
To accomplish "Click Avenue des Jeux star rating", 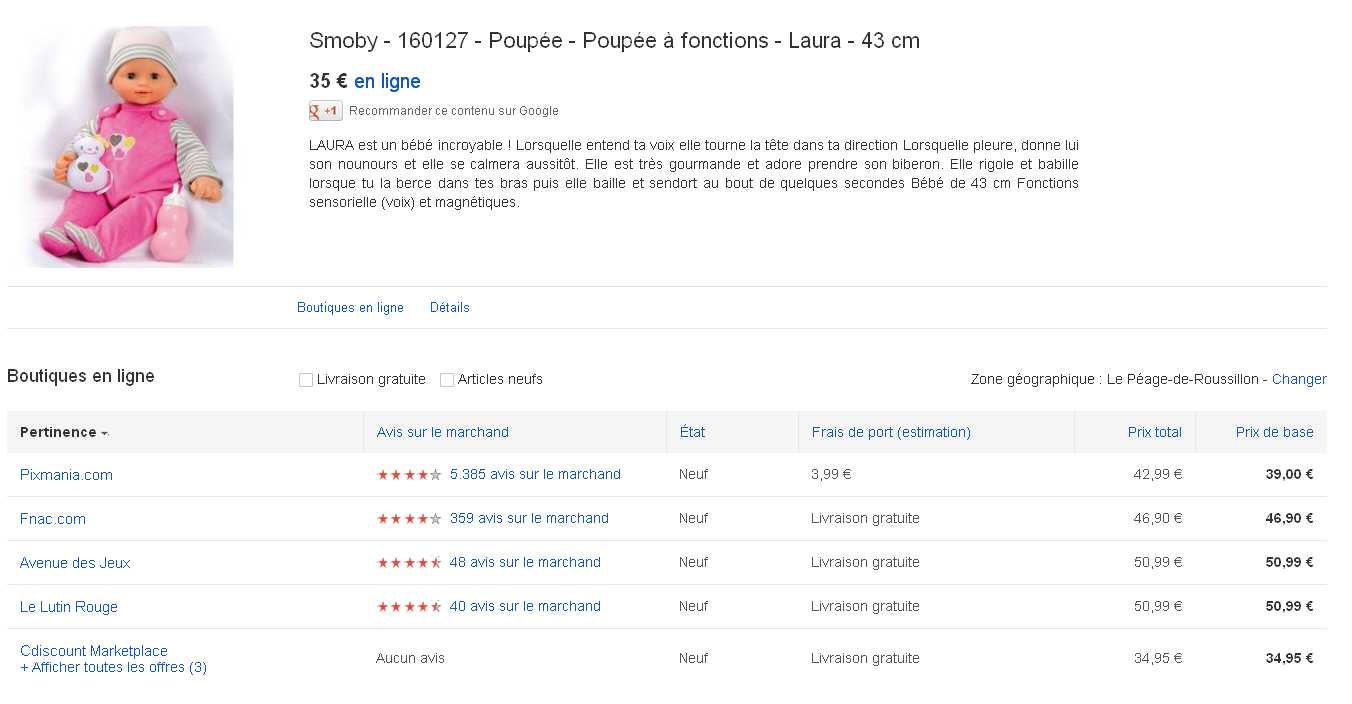I will click(409, 563).
